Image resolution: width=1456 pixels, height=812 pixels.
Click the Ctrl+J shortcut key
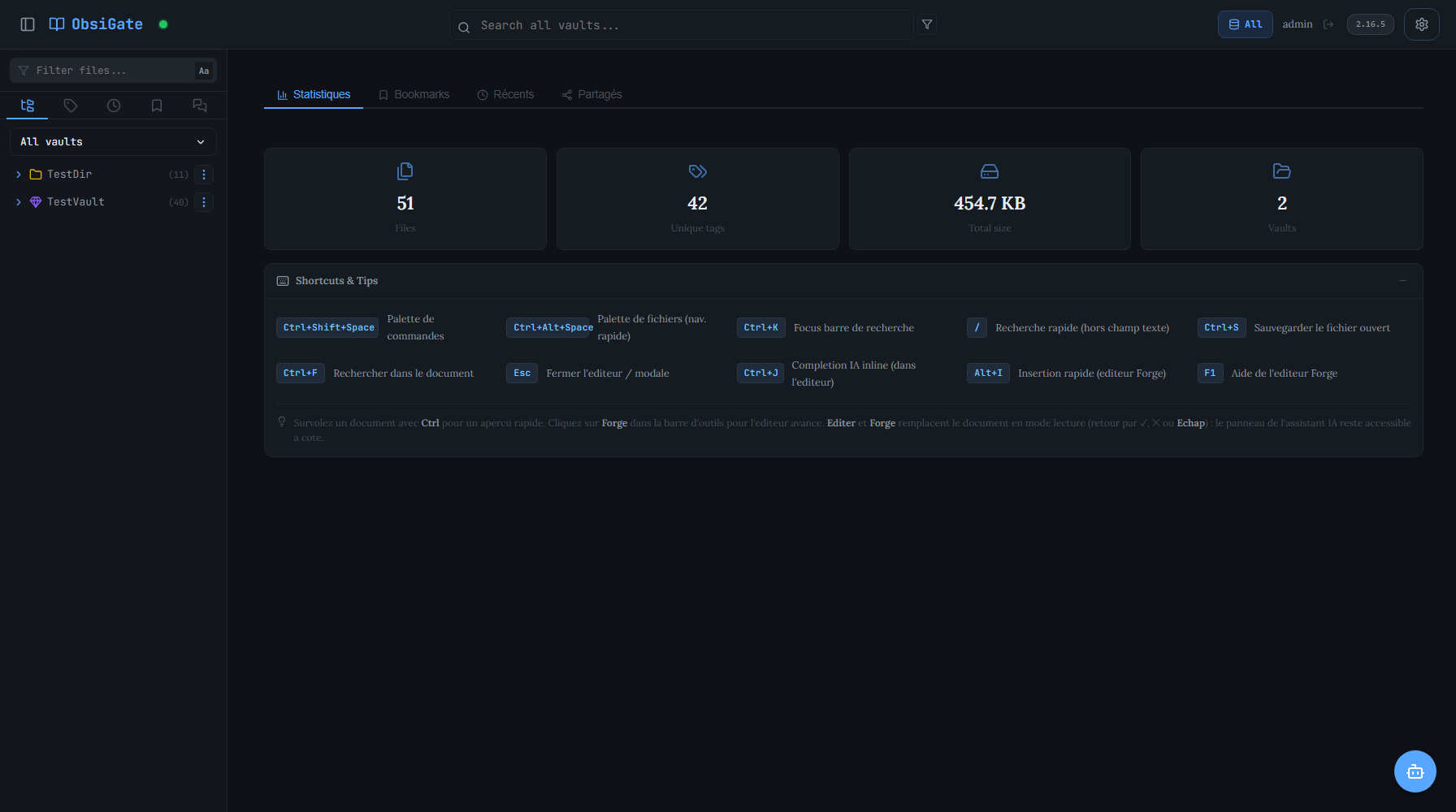pyautogui.click(x=760, y=373)
